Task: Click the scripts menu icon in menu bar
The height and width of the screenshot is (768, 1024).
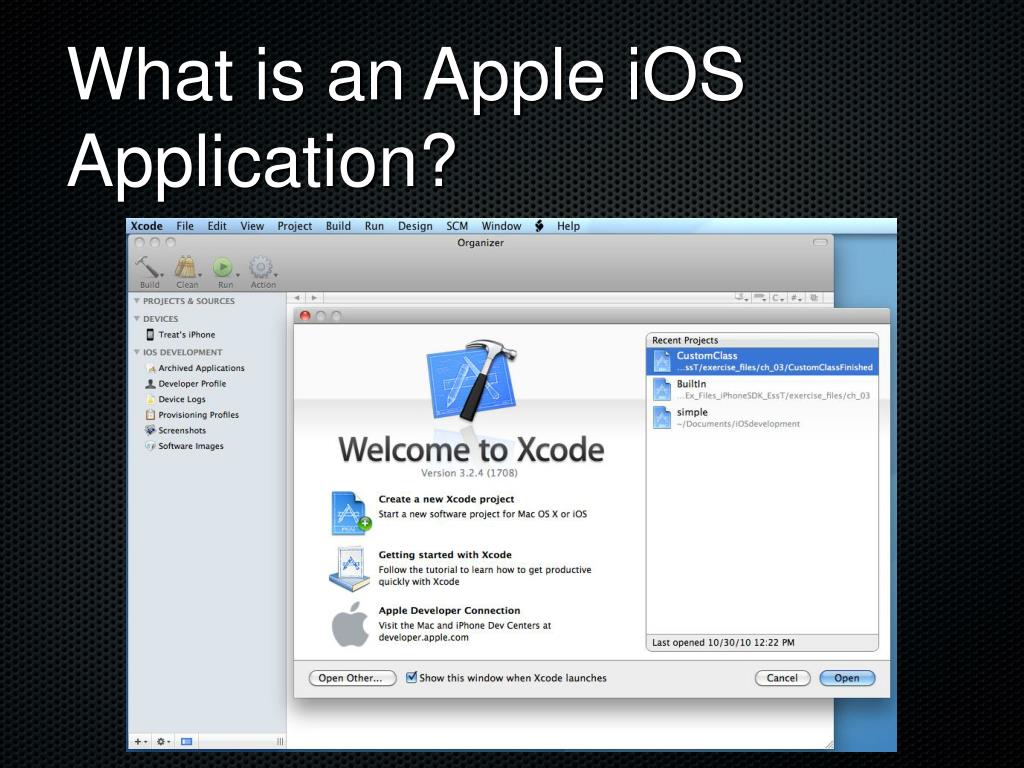Action: (x=539, y=226)
